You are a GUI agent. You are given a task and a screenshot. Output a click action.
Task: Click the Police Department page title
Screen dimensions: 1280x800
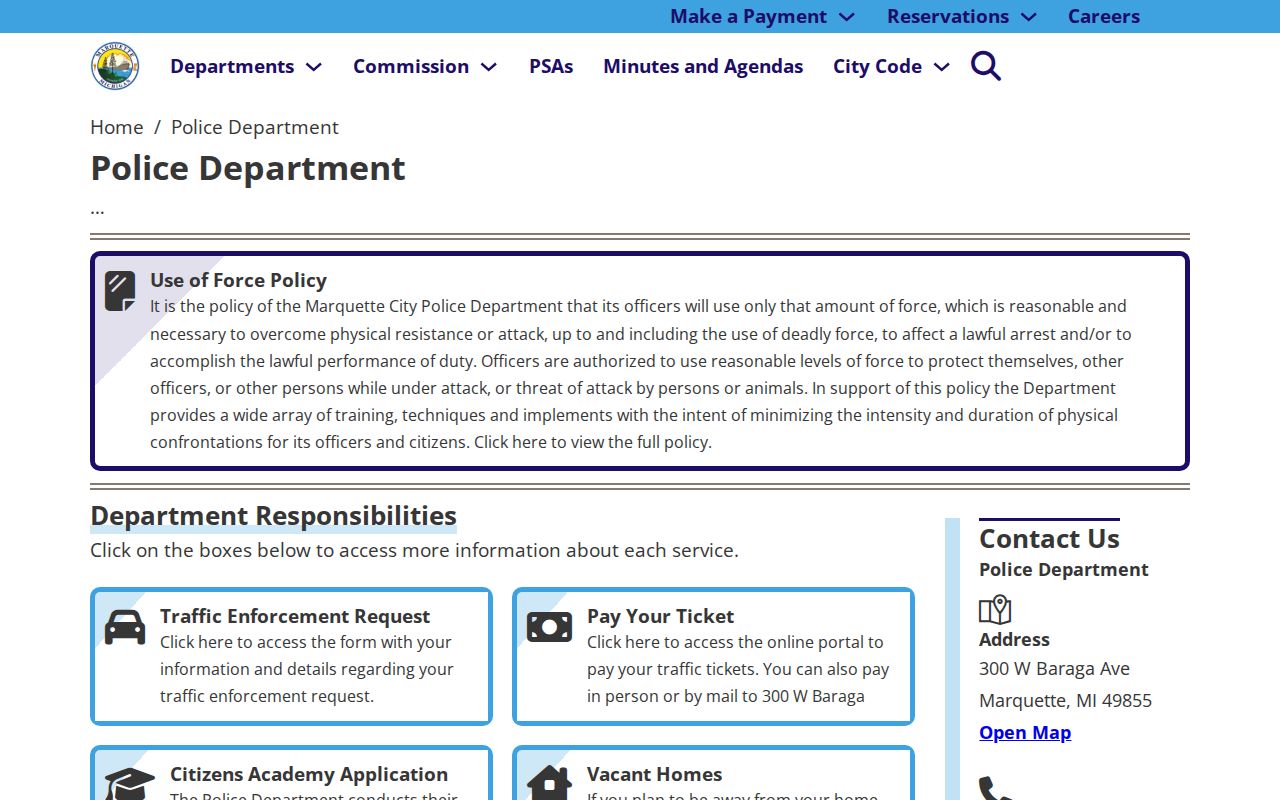tap(248, 168)
